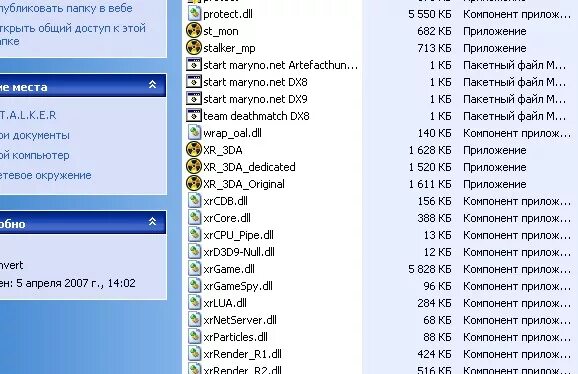Select the XR_3DA application icon

click(194, 150)
